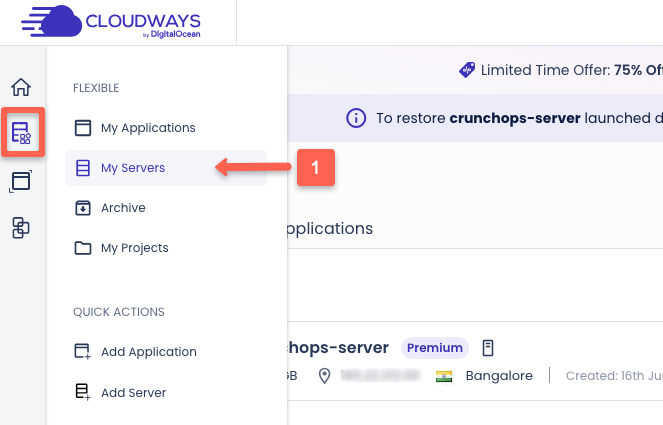The width and height of the screenshot is (663, 425).
Task: Go to My Projects
Action: (x=134, y=248)
